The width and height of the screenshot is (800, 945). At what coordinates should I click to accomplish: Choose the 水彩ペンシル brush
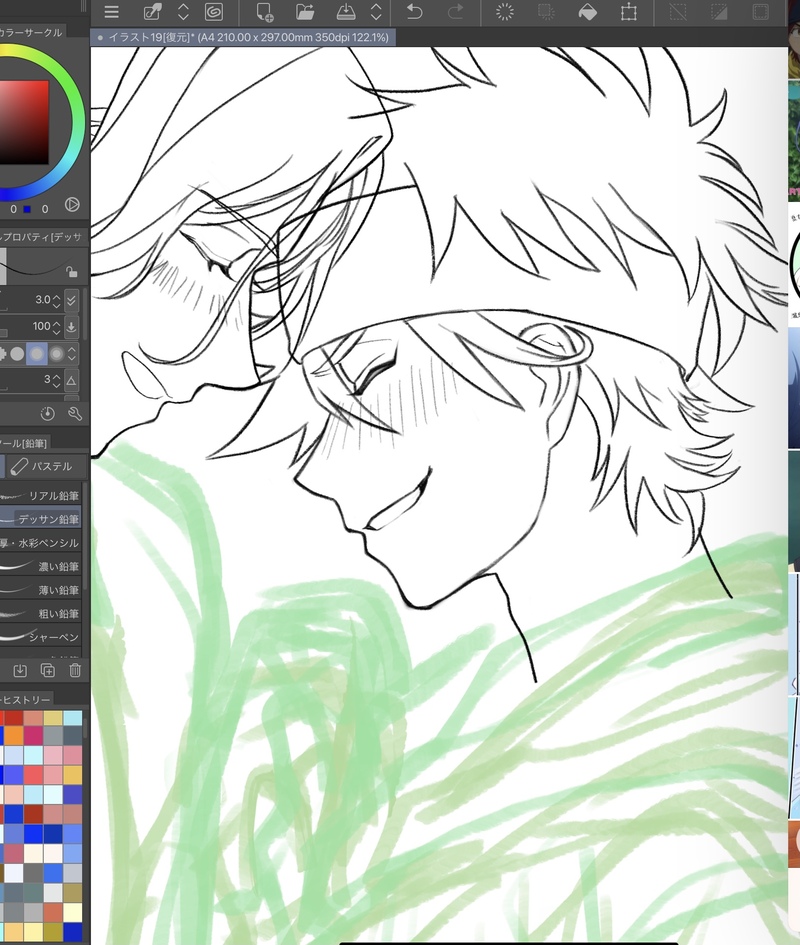coord(40,542)
